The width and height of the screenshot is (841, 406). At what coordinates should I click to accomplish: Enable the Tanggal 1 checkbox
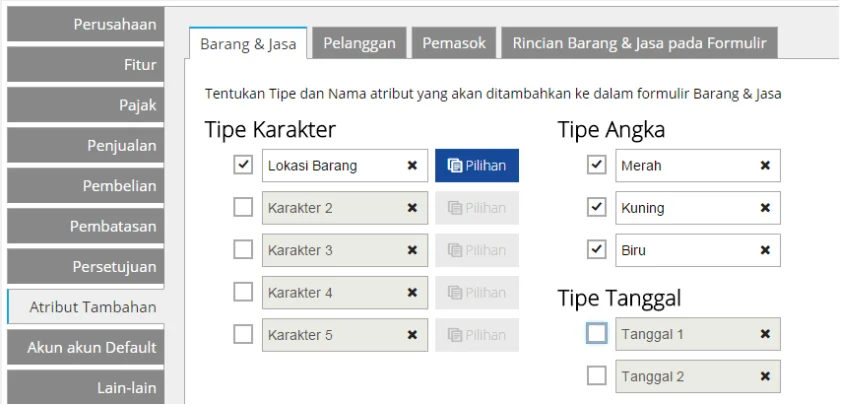(x=597, y=334)
